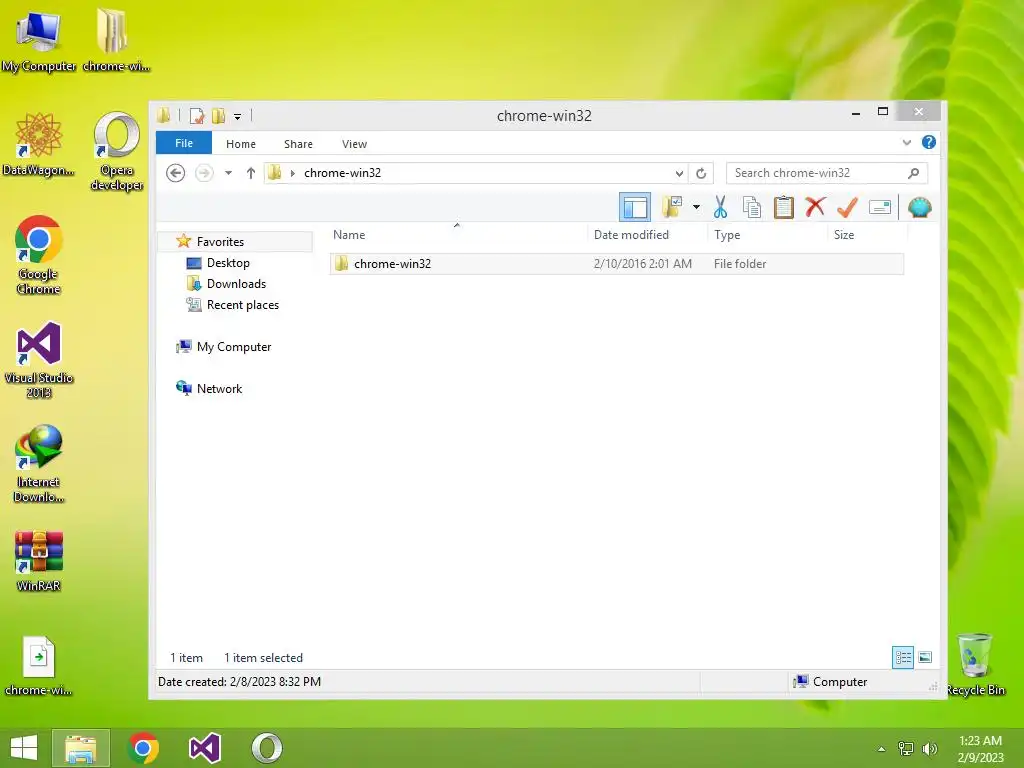The width and height of the screenshot is (1024, 768).
Task: Open the folder options toolbar icon
Action: point(672,208)
